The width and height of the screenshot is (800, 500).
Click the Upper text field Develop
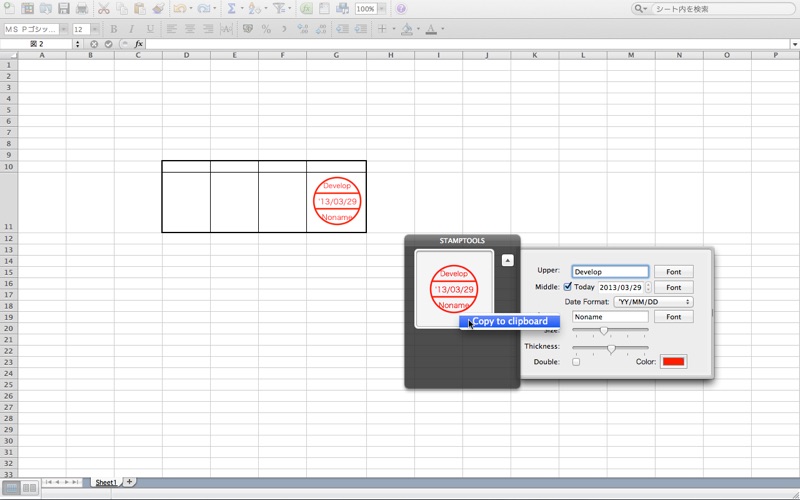pos(610,272)
